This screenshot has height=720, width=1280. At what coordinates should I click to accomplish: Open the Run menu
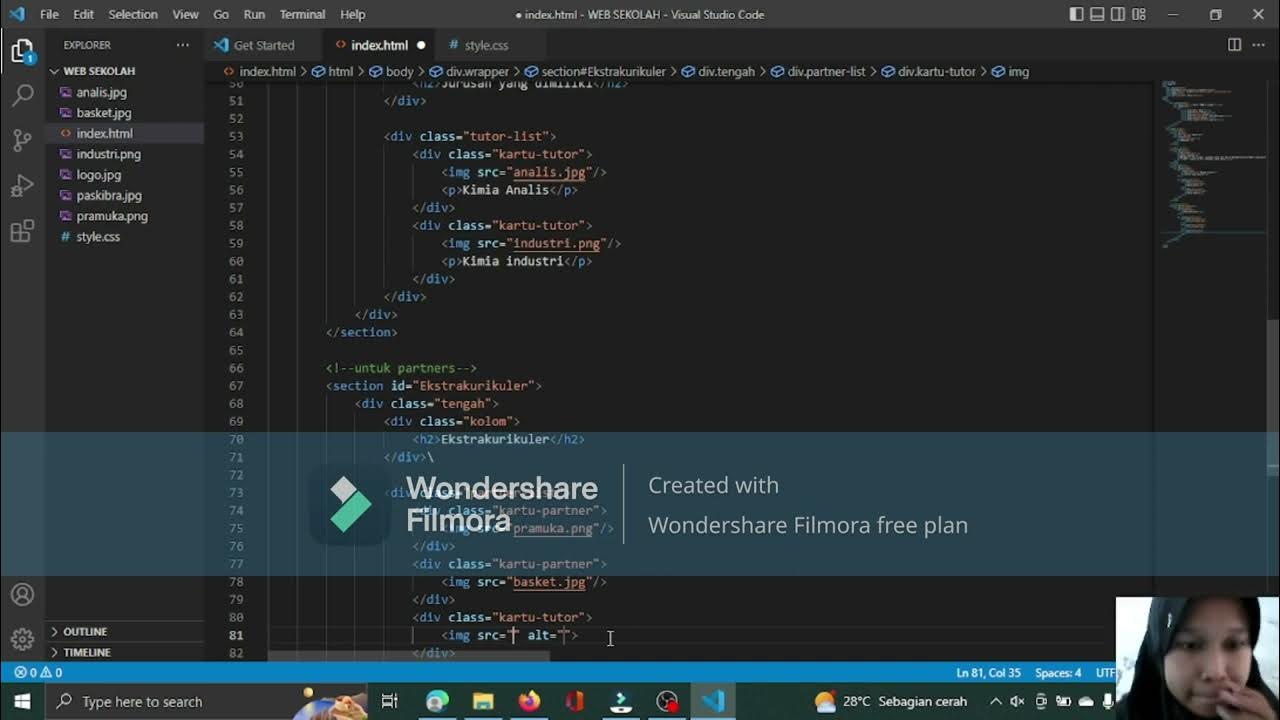pyautogui.click(x=254, y=14)
